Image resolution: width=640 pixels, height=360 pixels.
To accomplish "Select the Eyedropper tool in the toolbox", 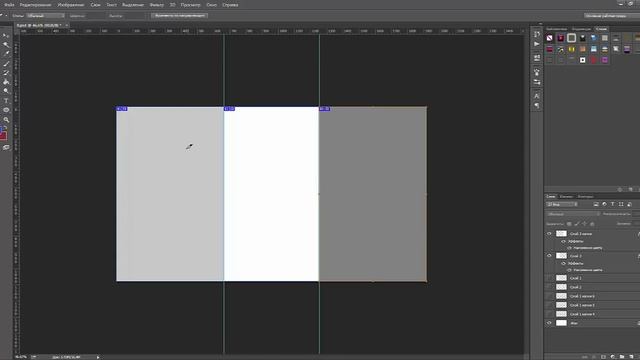I will click(x=6, y=54).
